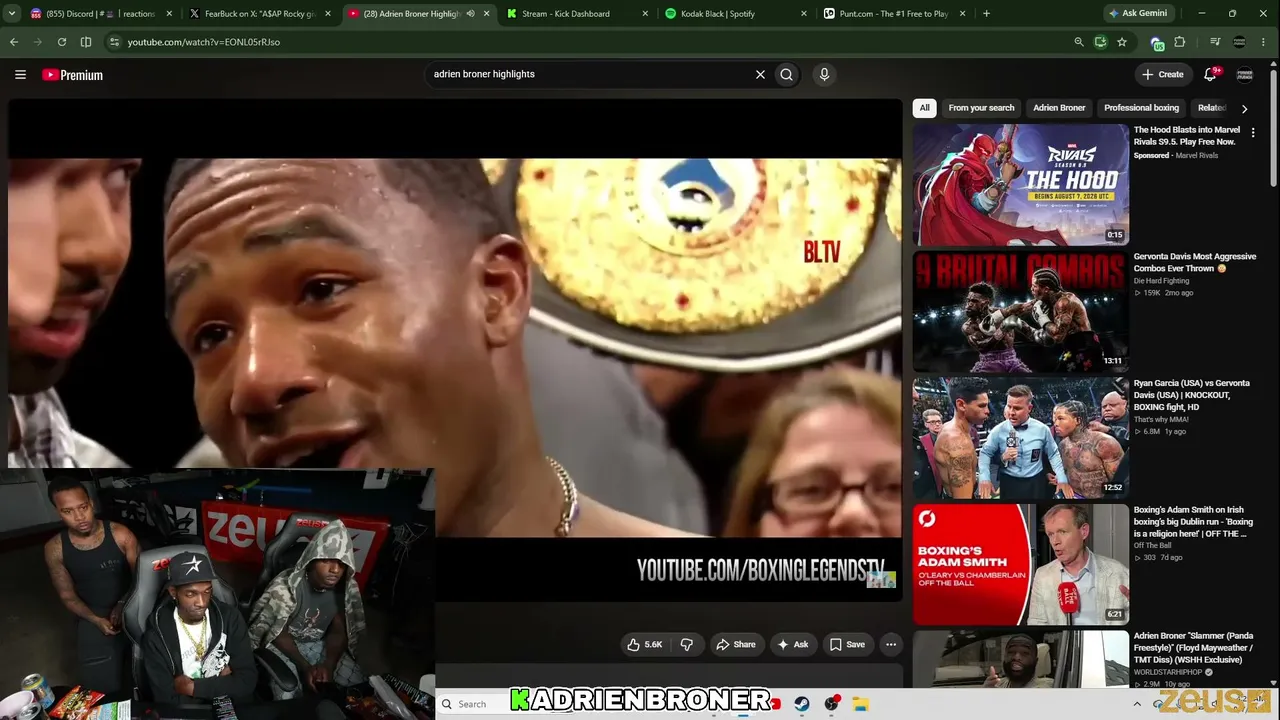Open 'Boxing's Adam Smith on Irish boxing' title
This screenshot has width=1280, height=720.
click(x=1193, y=521)
